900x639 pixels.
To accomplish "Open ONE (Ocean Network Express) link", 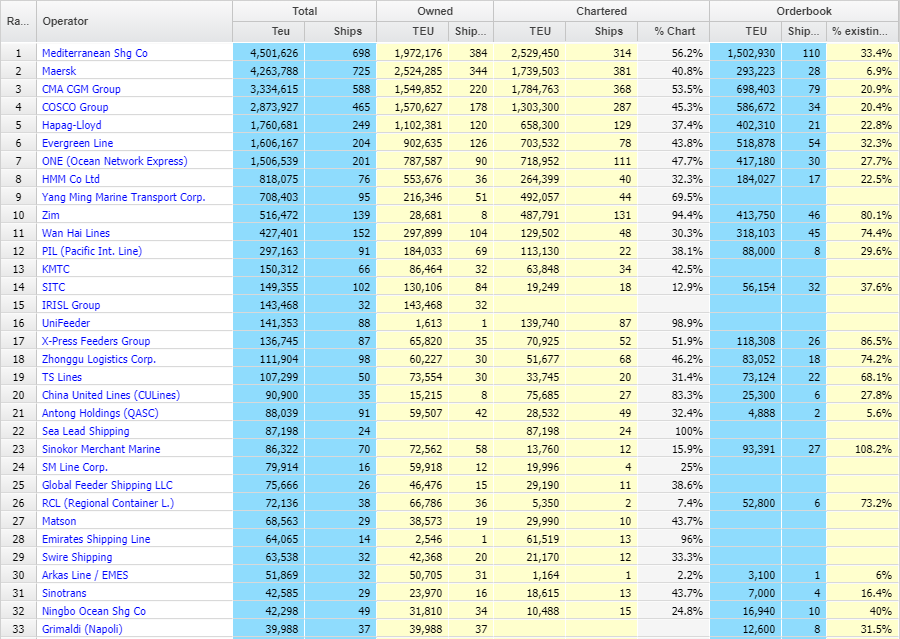I will point(114,161).
